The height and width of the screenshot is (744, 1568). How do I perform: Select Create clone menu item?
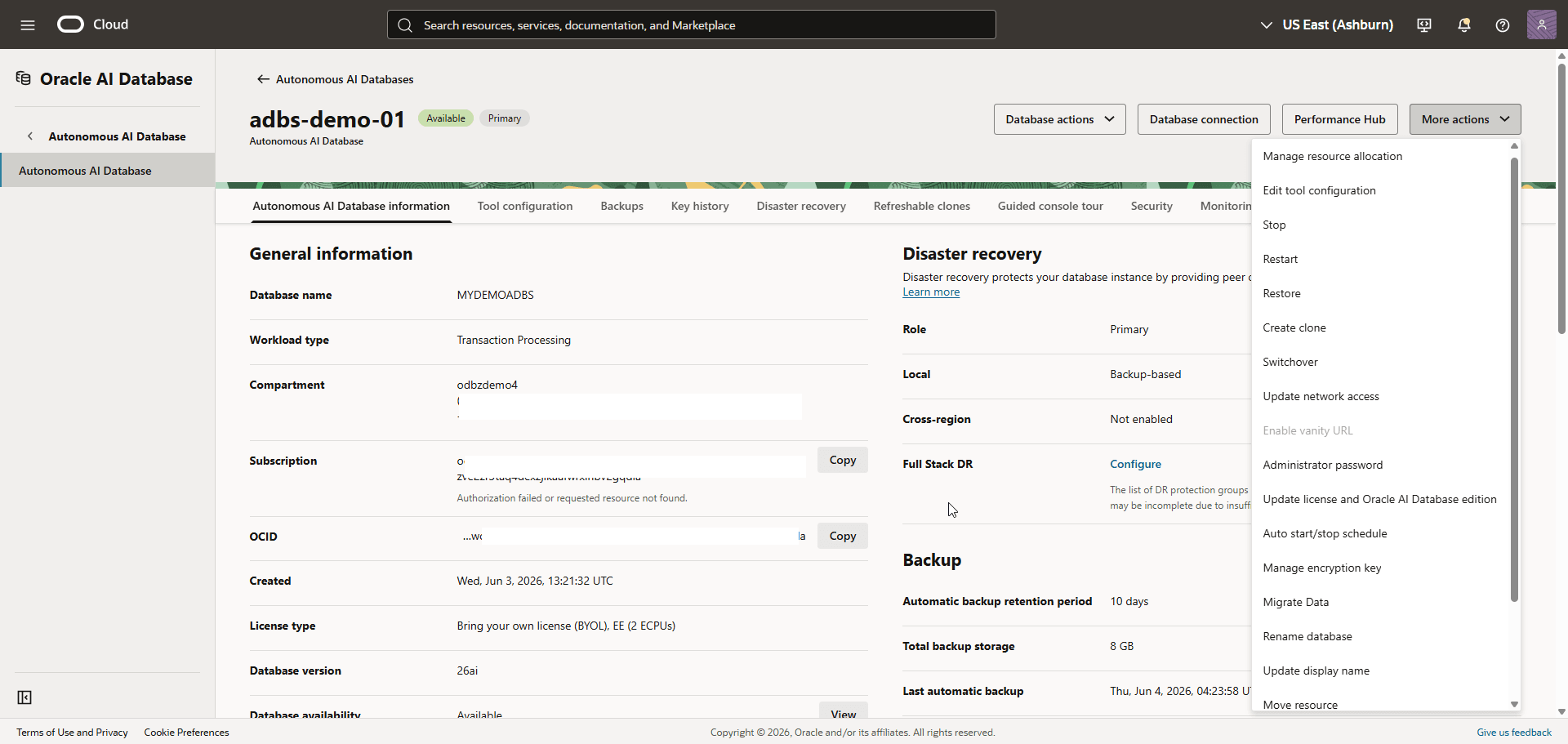(1381, 327)
